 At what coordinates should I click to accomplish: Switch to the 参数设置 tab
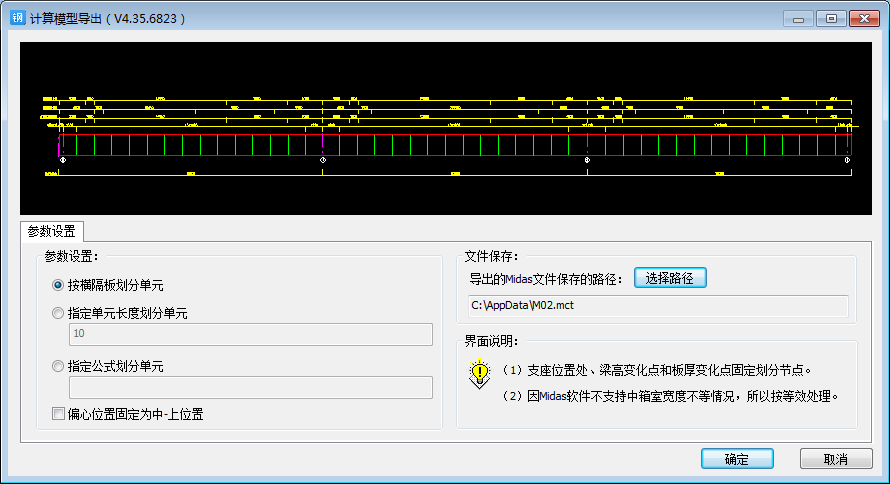click(x=52, y=231)
